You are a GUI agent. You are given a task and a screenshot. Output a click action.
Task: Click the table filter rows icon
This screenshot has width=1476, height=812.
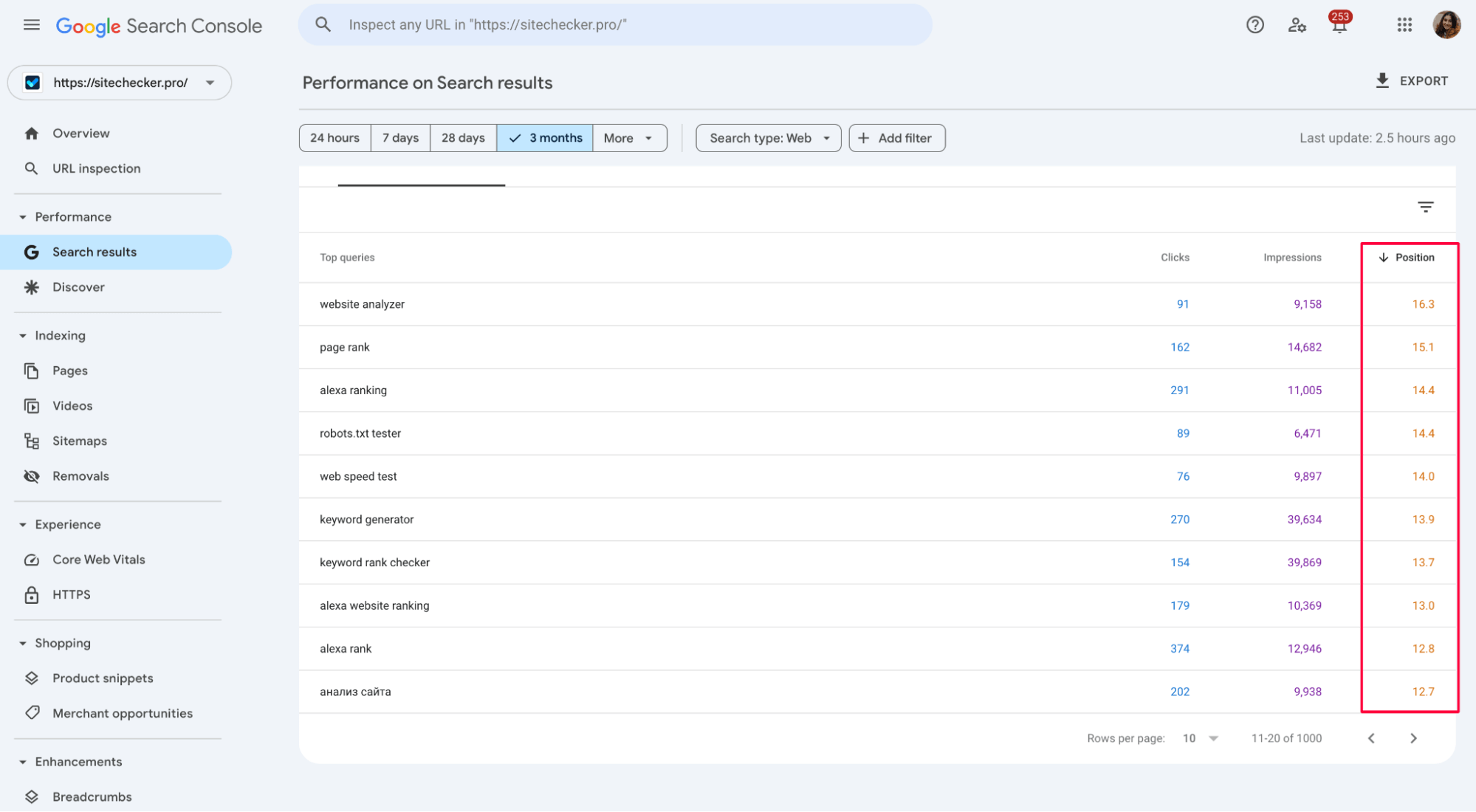(x=1425, y=207)
